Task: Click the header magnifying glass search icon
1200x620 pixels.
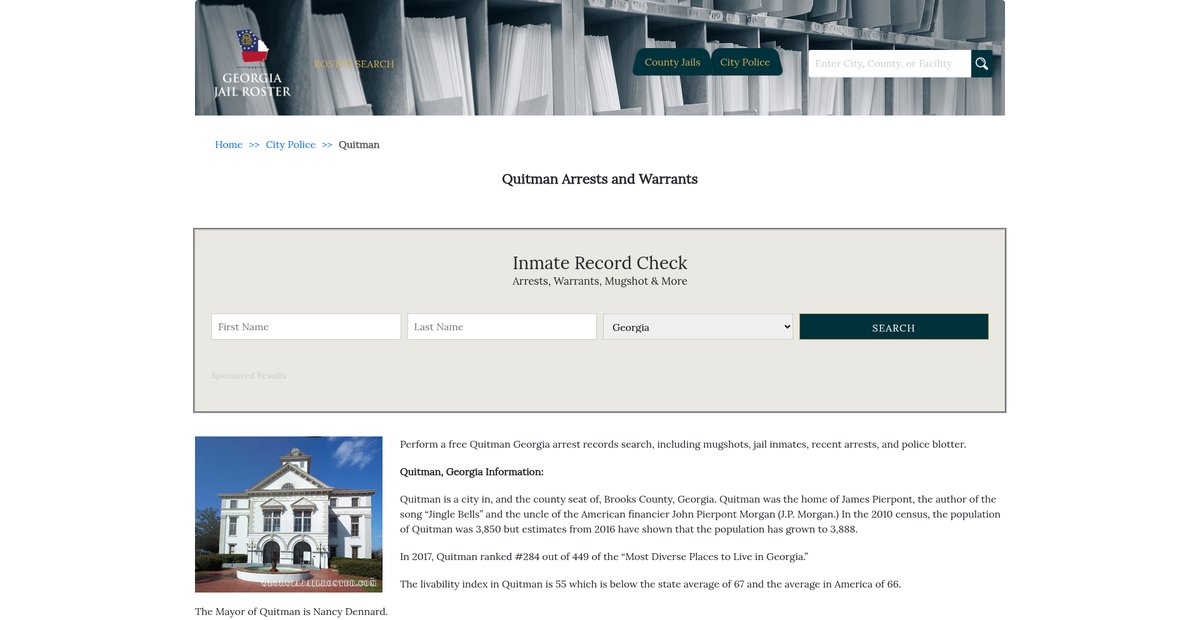Action: pyautogui.click(x=982, y=64)
